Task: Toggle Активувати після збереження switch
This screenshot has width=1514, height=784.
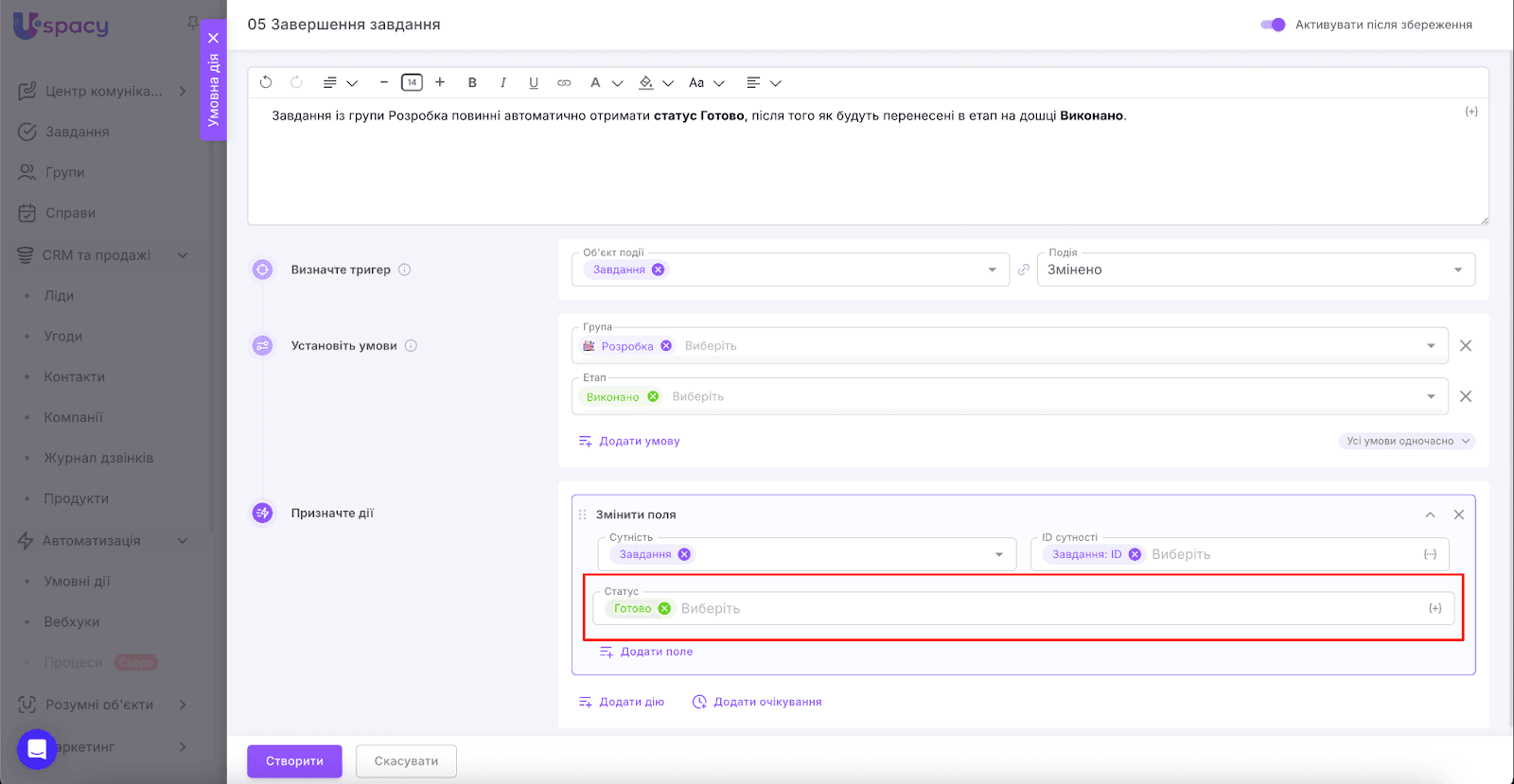Action: (x=1273, y=25)
